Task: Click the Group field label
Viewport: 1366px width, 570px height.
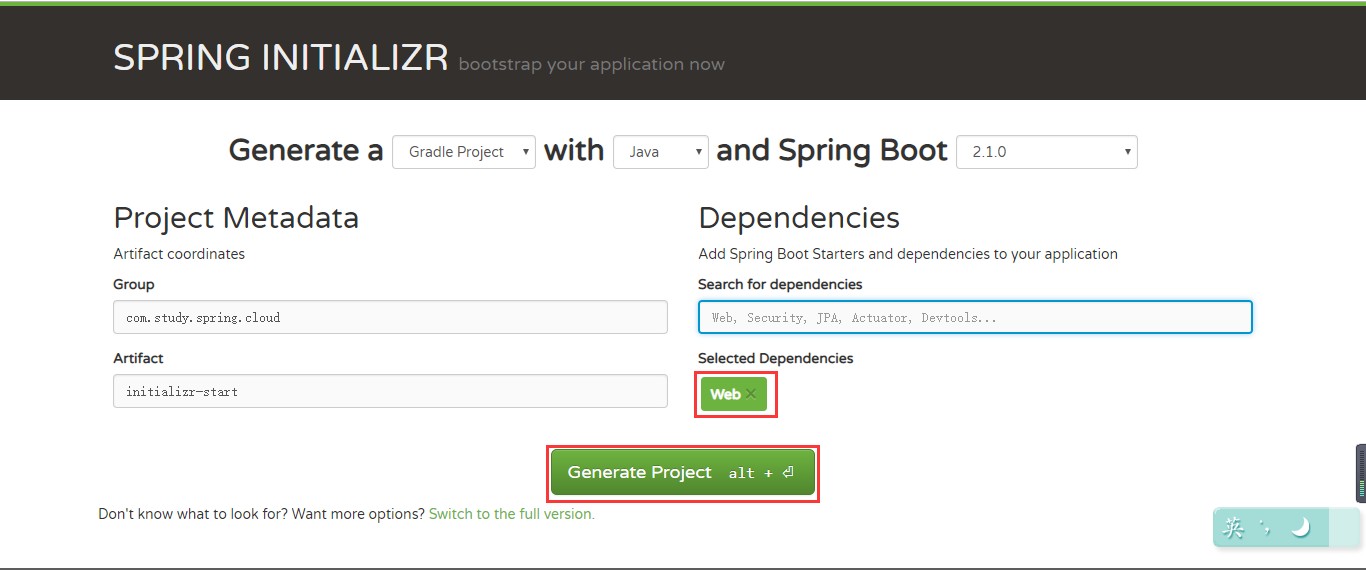Action: [x=134, y=284]
